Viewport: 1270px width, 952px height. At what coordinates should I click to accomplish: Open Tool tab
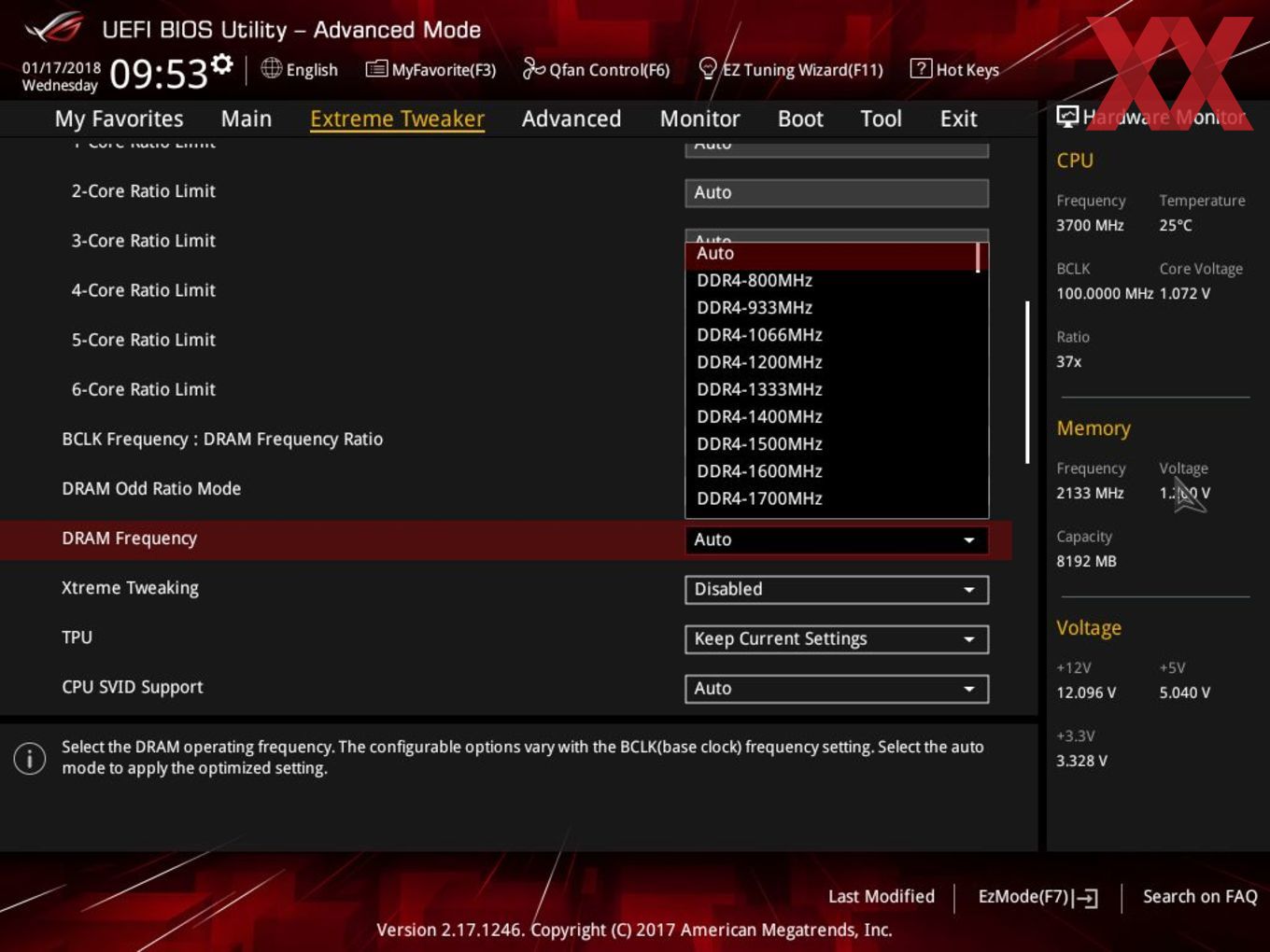click(x=881, y=119)
